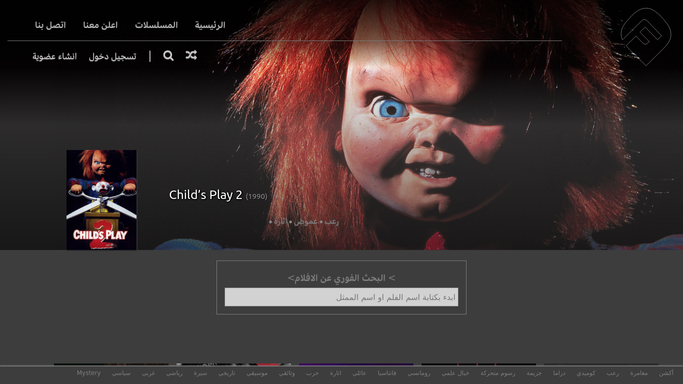Select أكشن genre in bottom bar
The image size is (683, 384).
coord(666,373)
